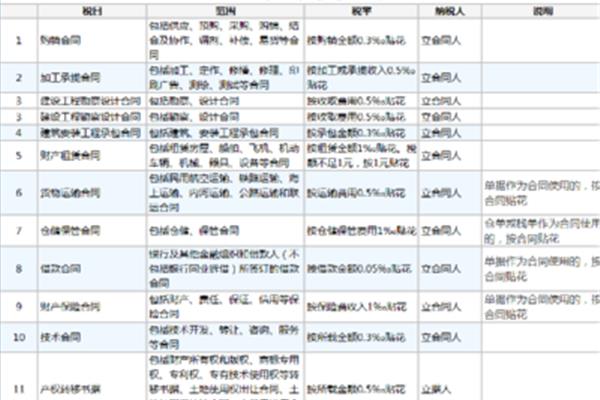Click the '说明' column header

coord(543,11)
